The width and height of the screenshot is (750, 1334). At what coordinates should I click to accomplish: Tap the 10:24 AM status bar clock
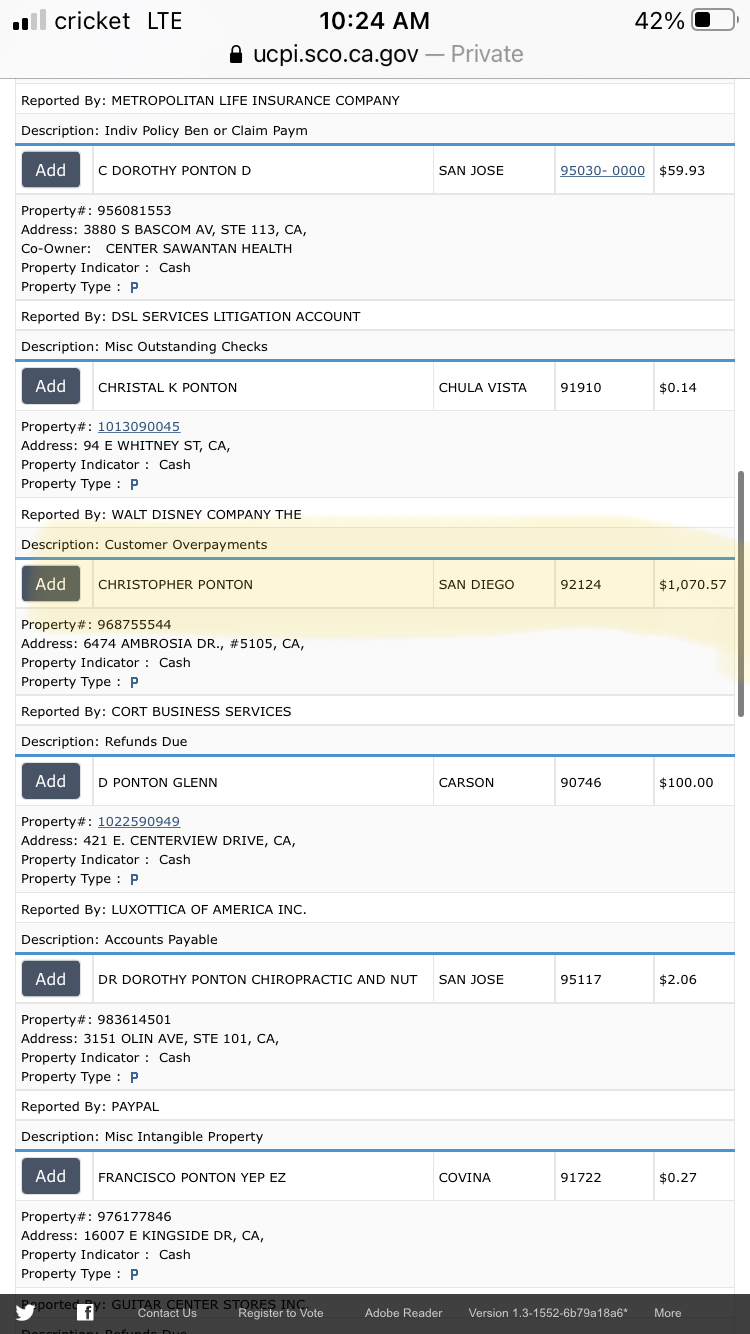click(374, 20)
